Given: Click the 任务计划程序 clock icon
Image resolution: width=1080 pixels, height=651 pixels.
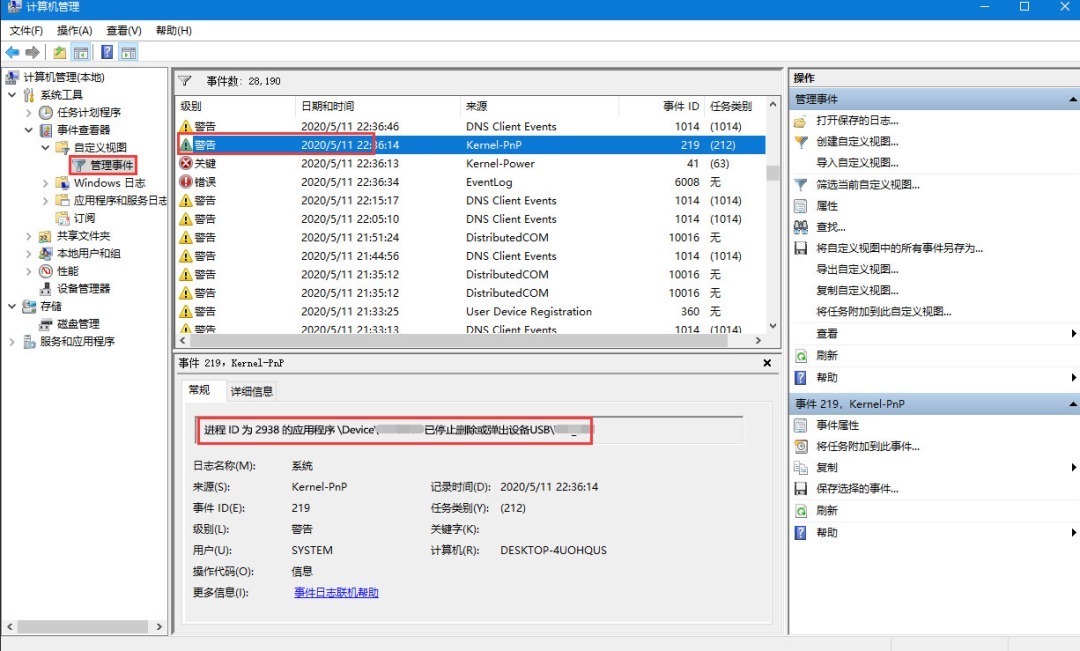Looking at the screenshot, I should point(46,113).
